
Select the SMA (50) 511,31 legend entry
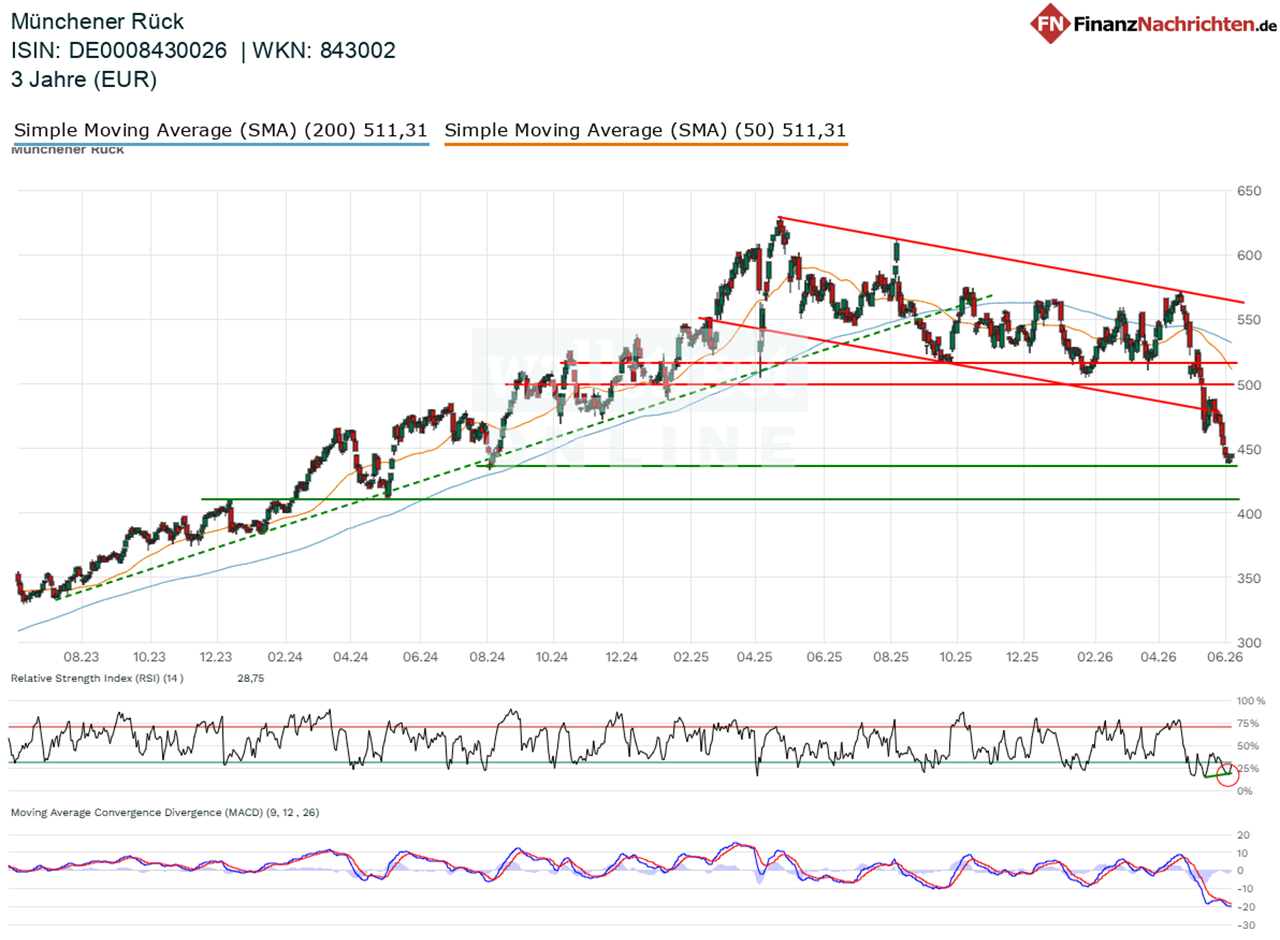pyautogui.click(x=646, y=130)
